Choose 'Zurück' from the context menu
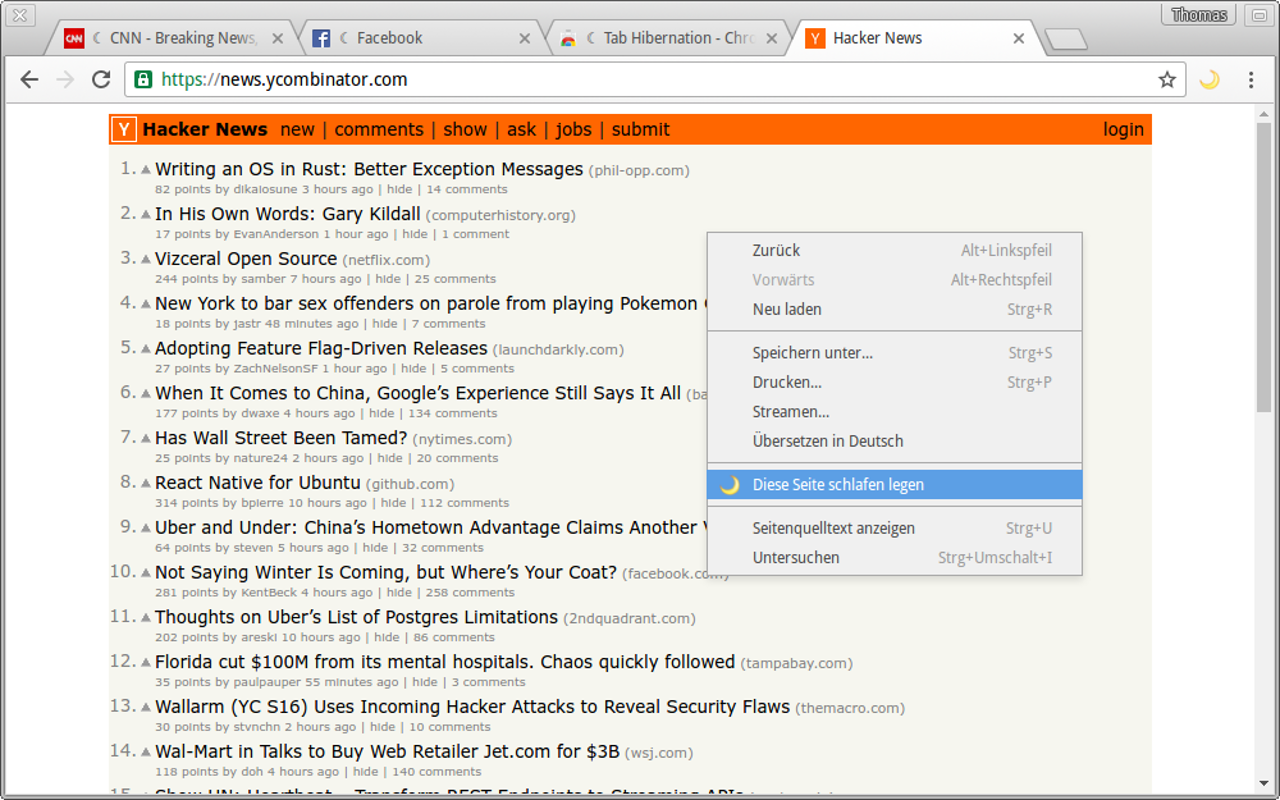Viewport: 1280px width, 800px height. tap(895, 251)
